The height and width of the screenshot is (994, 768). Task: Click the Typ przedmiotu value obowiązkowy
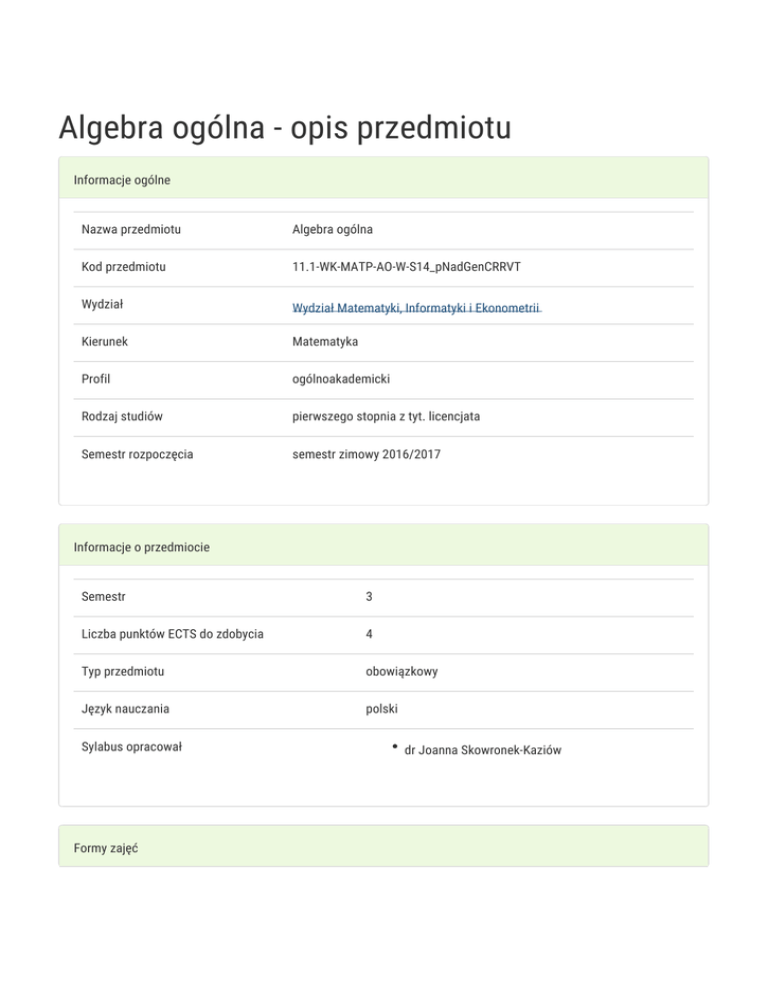coord(401,671)
